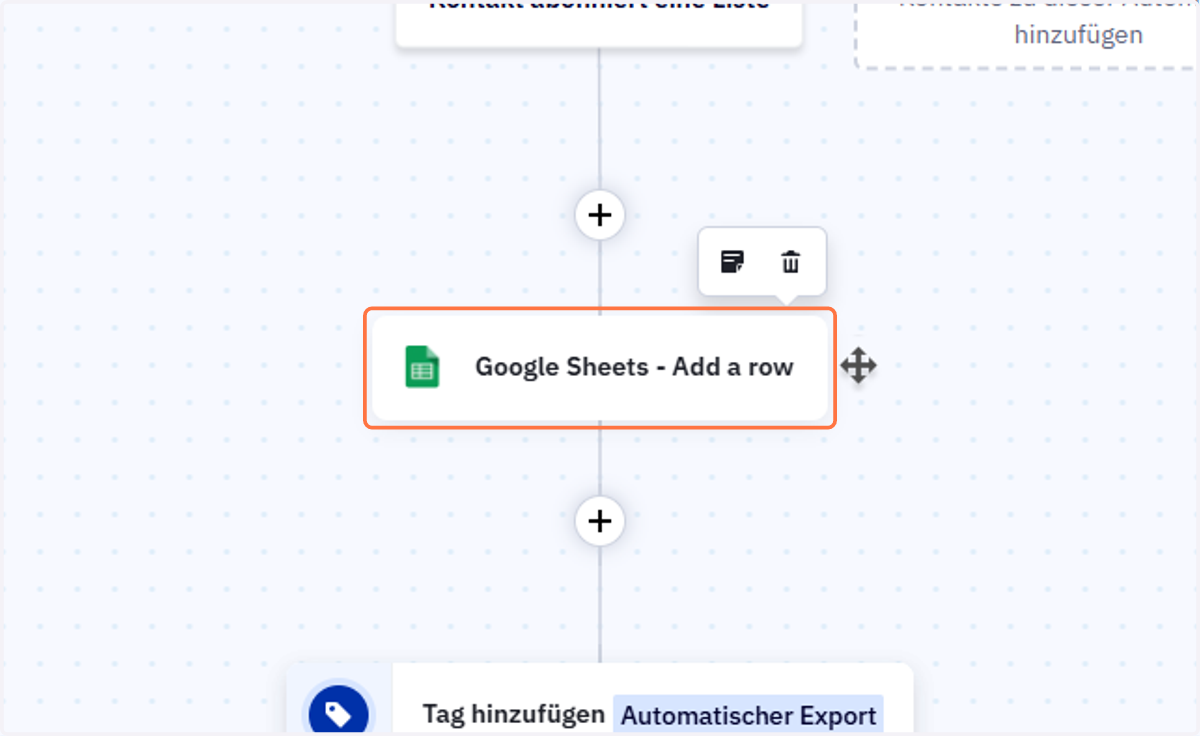Open the Tag hinzufügen step

(x=600, y=700)
